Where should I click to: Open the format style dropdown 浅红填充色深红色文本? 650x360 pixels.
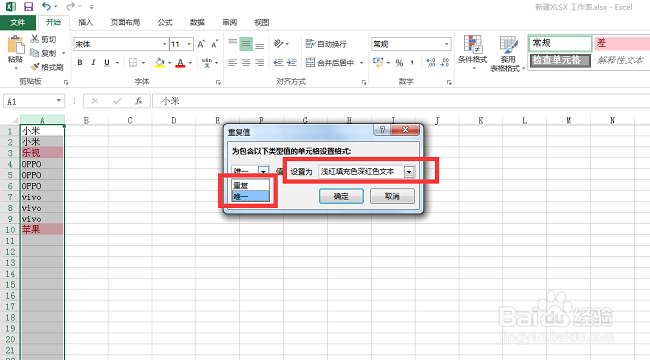(409, 171)
